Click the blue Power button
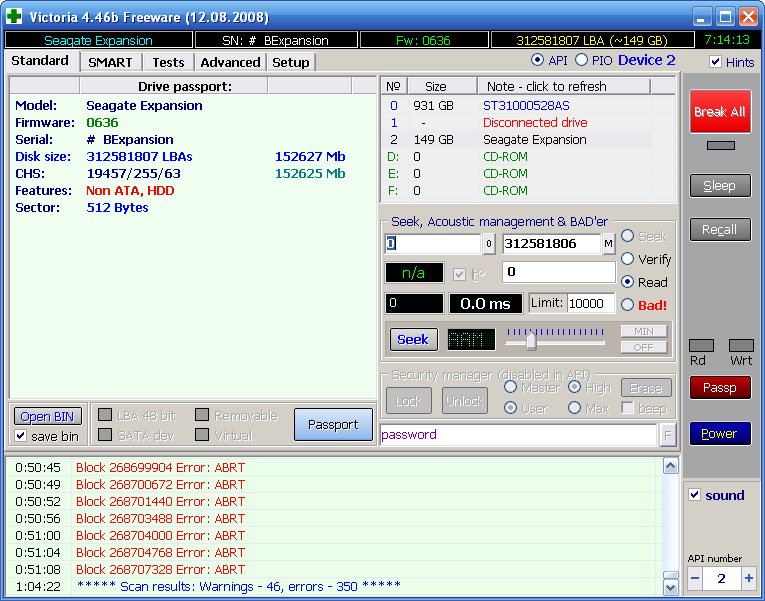Screen dimensions: 765x601 (x=720, y=434)
